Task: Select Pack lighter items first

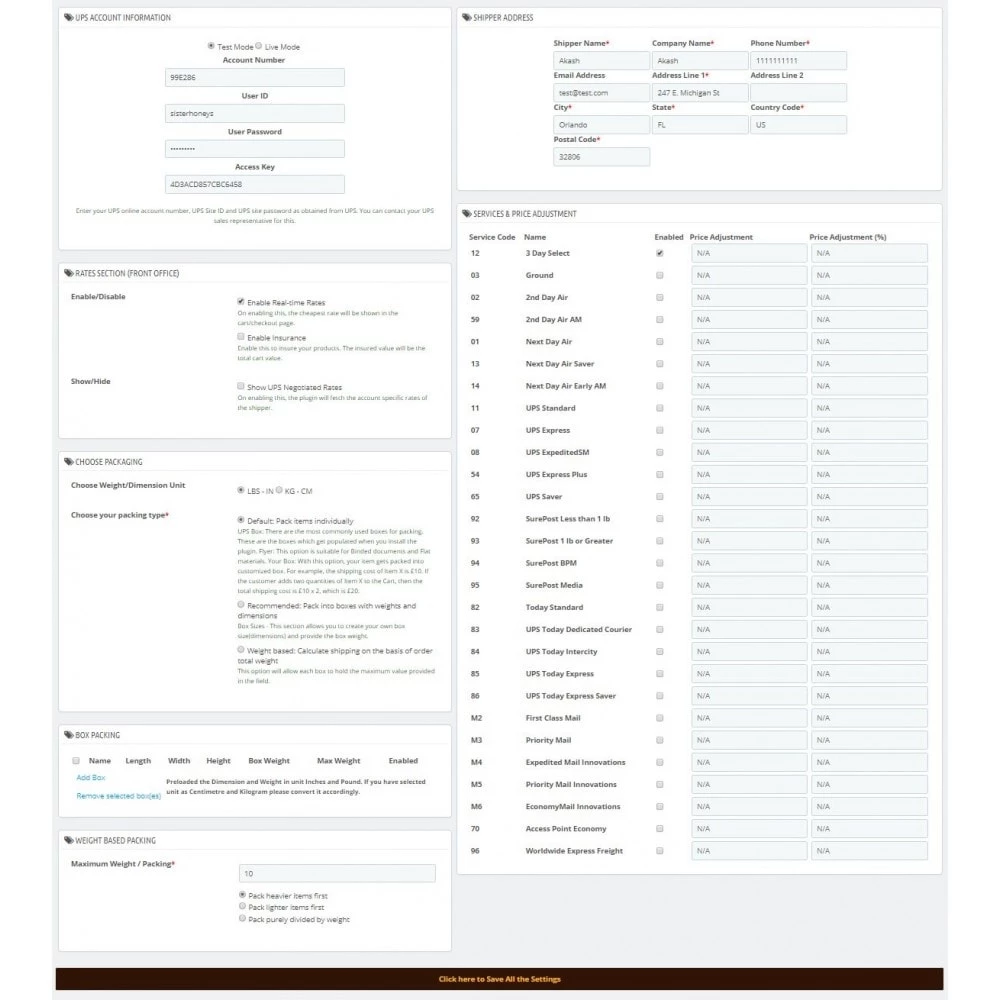Action: click(x=242, y=906)
